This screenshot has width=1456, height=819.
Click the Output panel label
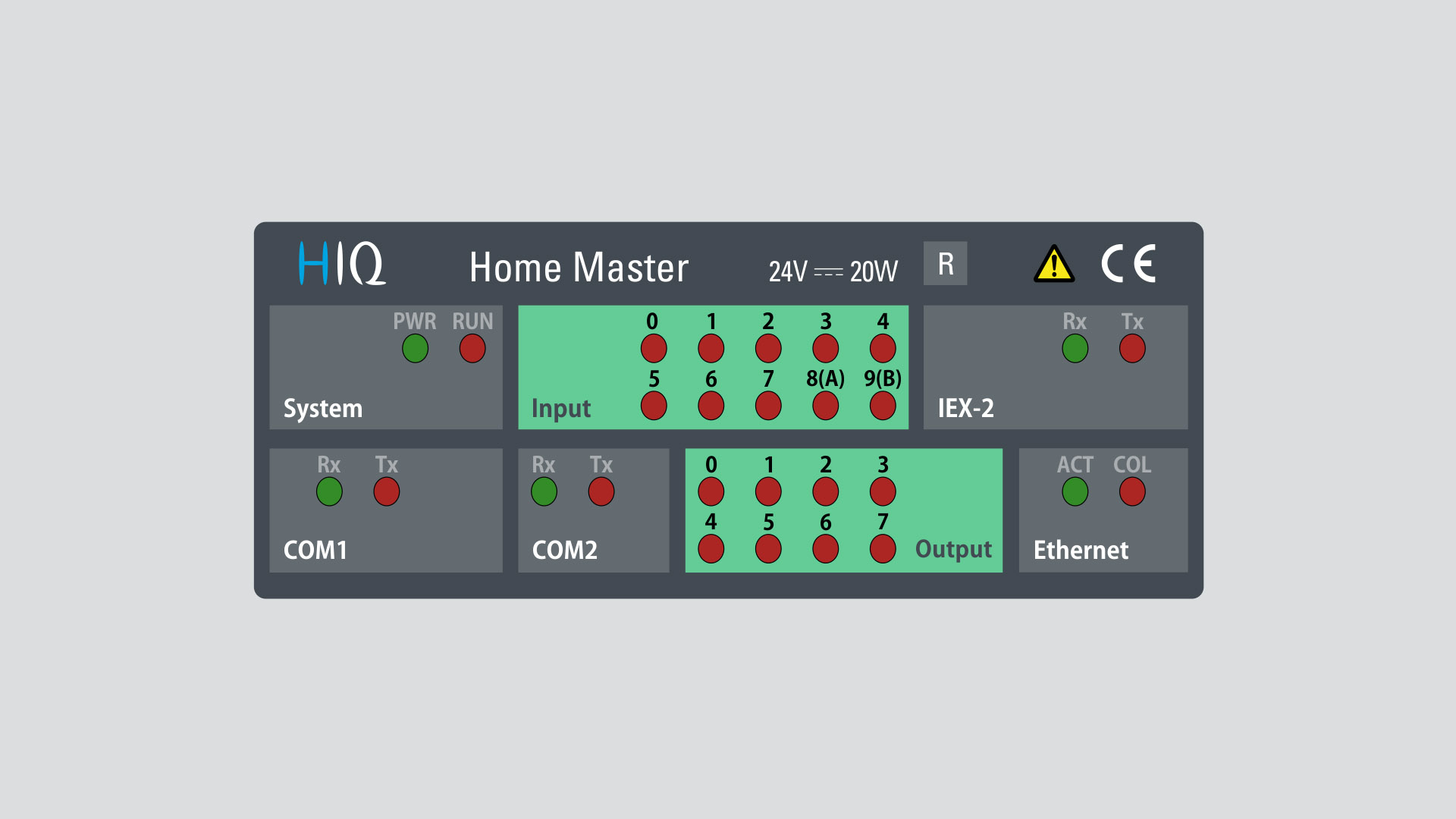953,550
